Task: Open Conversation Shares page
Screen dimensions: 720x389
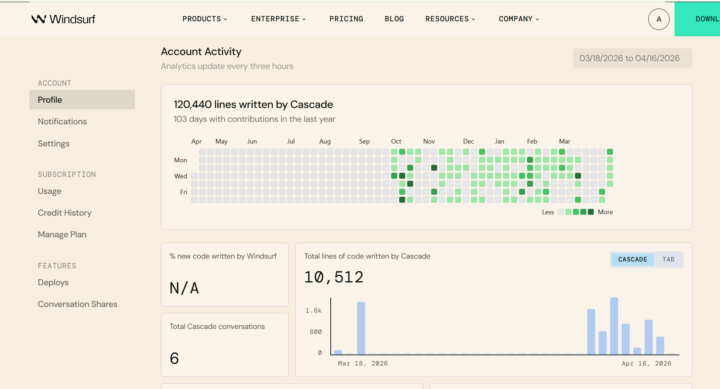Action: coord(77,304)
